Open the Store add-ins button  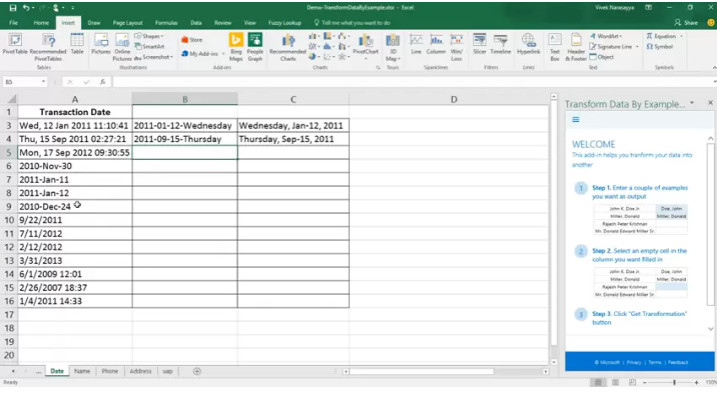point(192,40)
